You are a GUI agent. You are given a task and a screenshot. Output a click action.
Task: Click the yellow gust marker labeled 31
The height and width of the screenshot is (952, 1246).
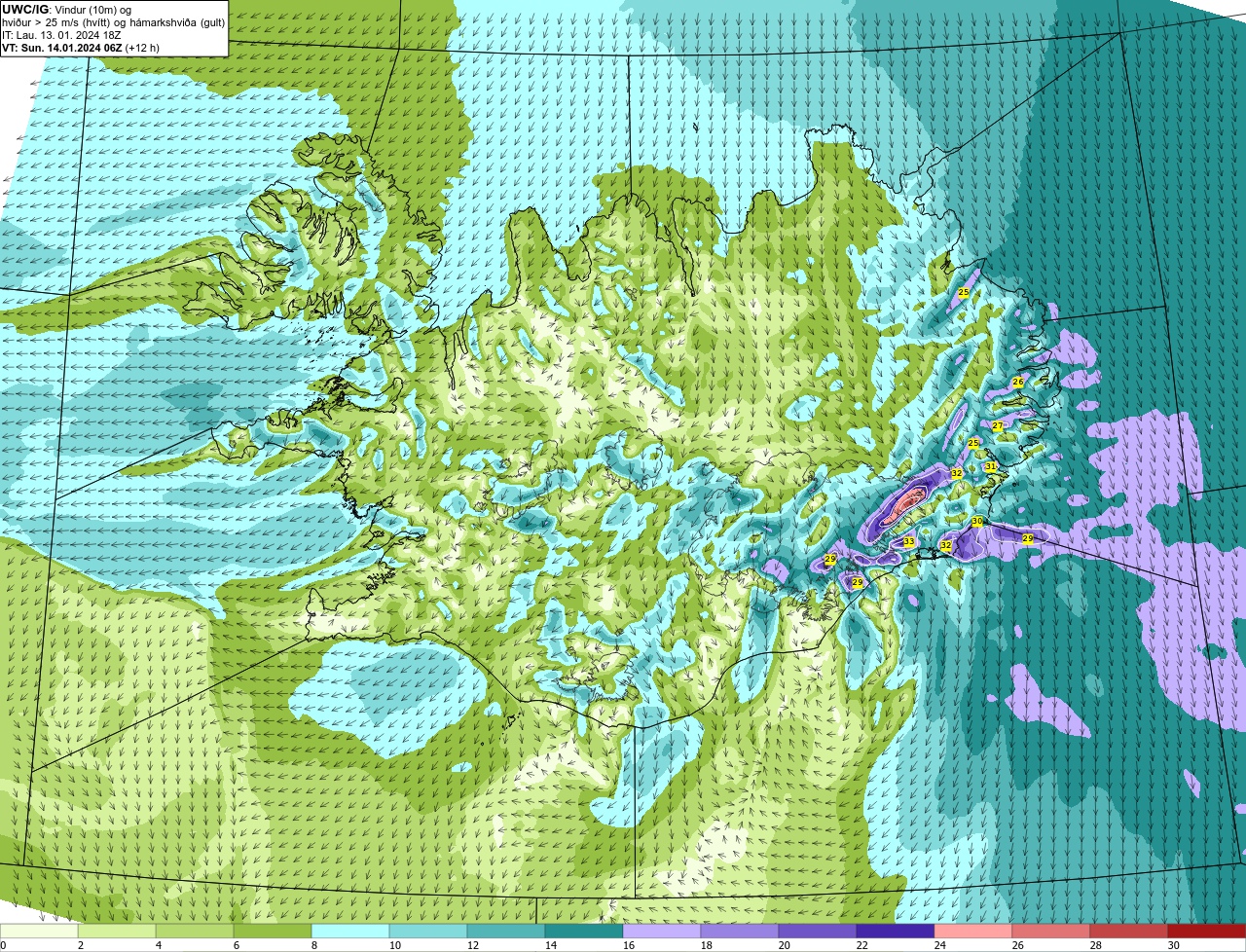click(x=990, y=467)
